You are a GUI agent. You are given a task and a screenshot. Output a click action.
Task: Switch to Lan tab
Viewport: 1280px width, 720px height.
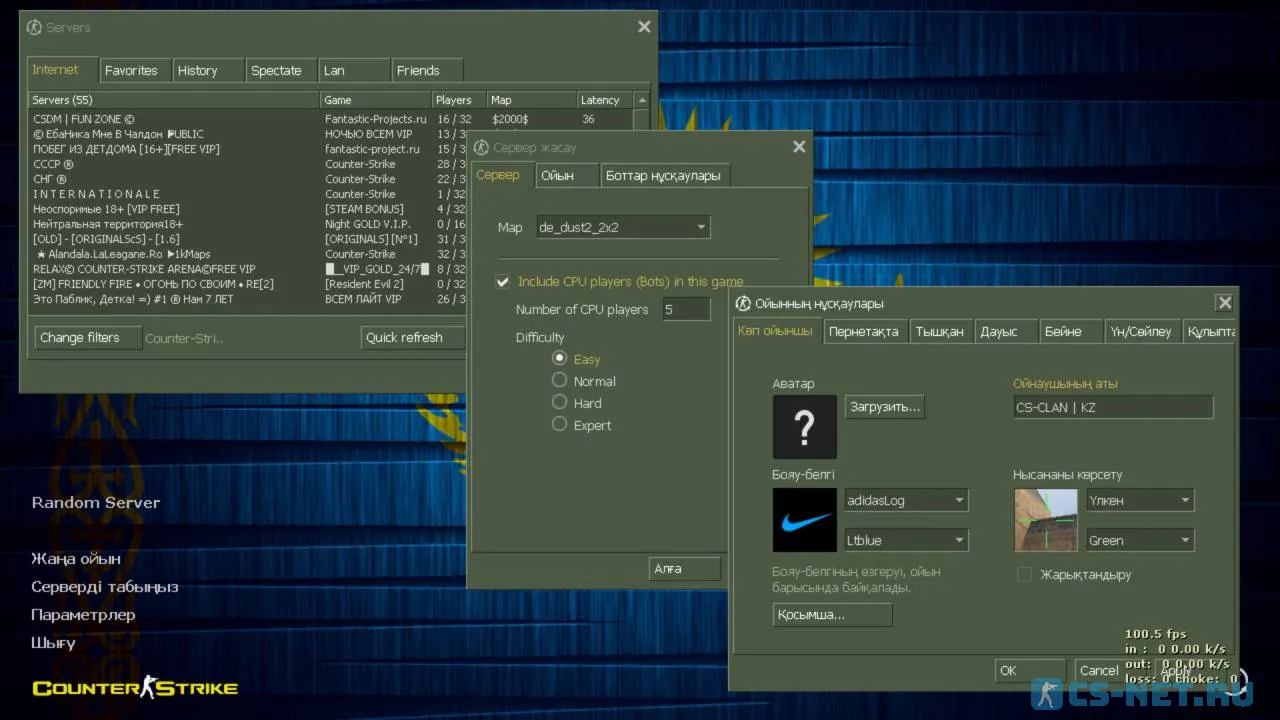[354, 70]
